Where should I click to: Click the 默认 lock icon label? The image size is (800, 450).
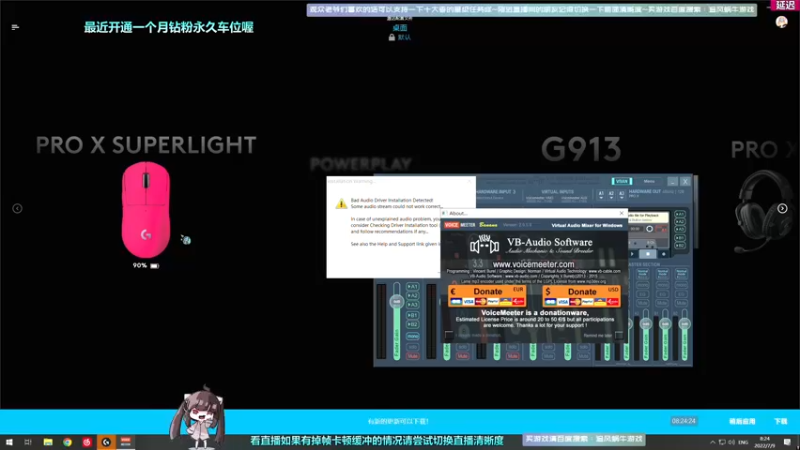pyautogui.click(x=400, y=37)
